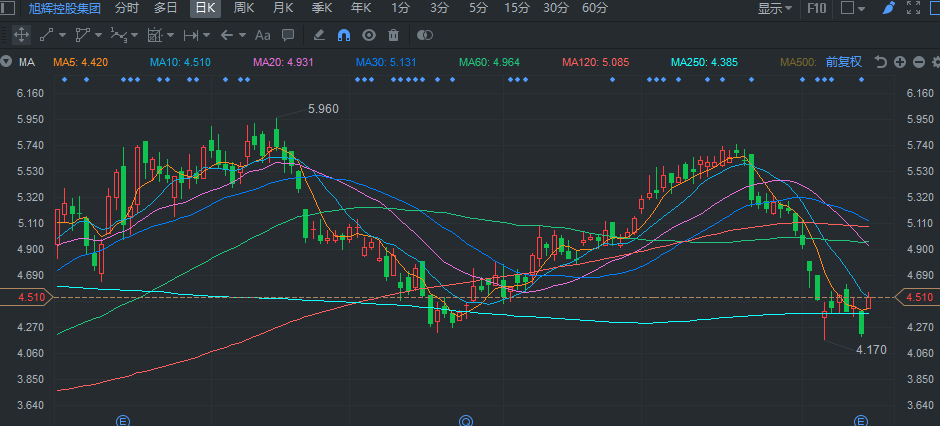Open F10 company info
940x426 pixels.
pyautogui.click(x=817, y=8)
